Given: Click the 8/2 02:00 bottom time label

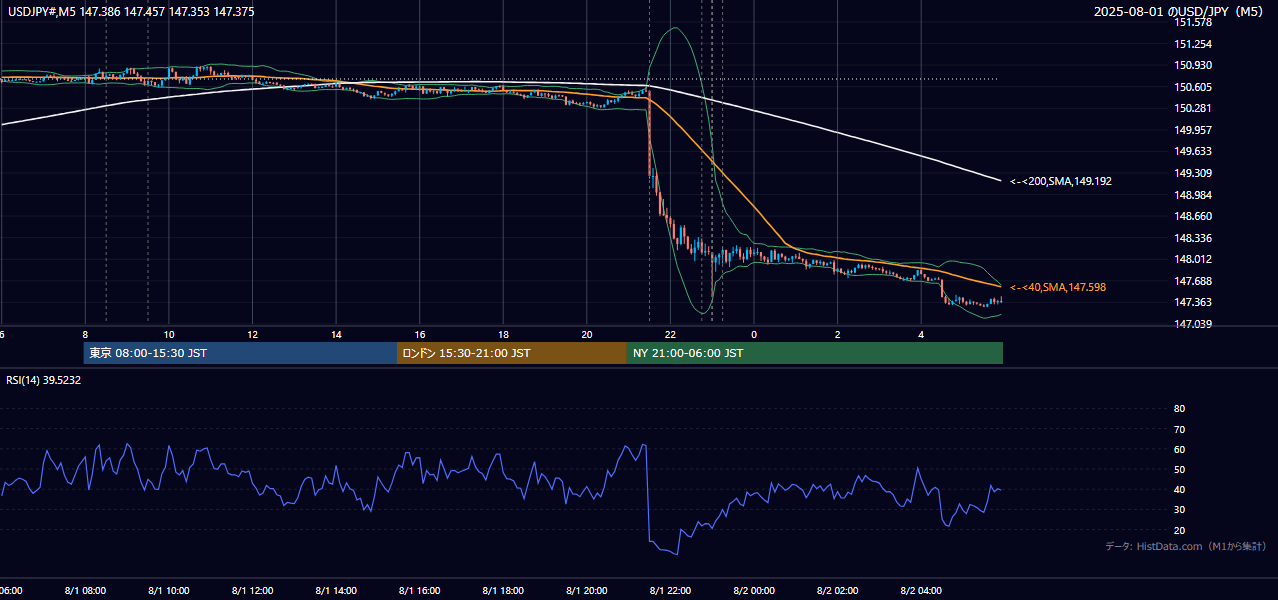Looking at the screenshot, I should [838, 591].
